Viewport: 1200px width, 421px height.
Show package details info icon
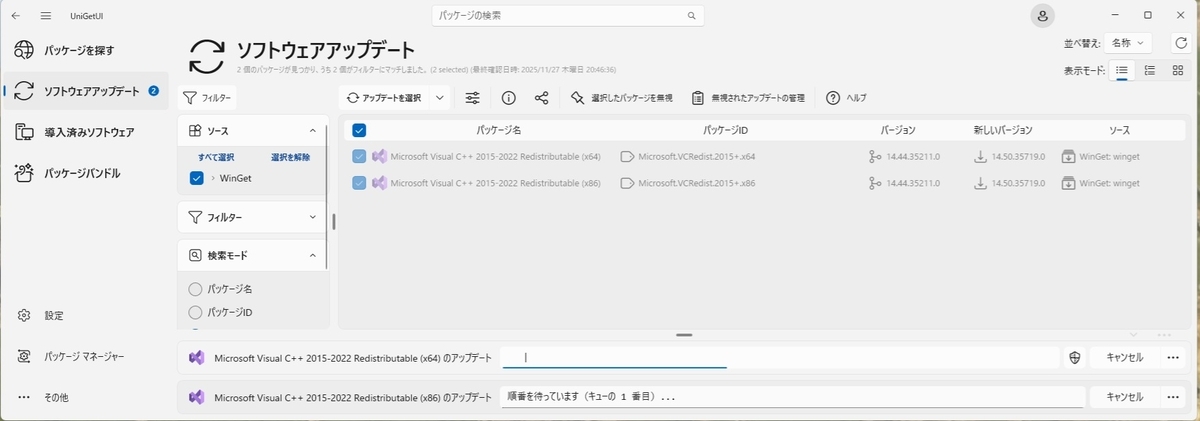point(508,98)
